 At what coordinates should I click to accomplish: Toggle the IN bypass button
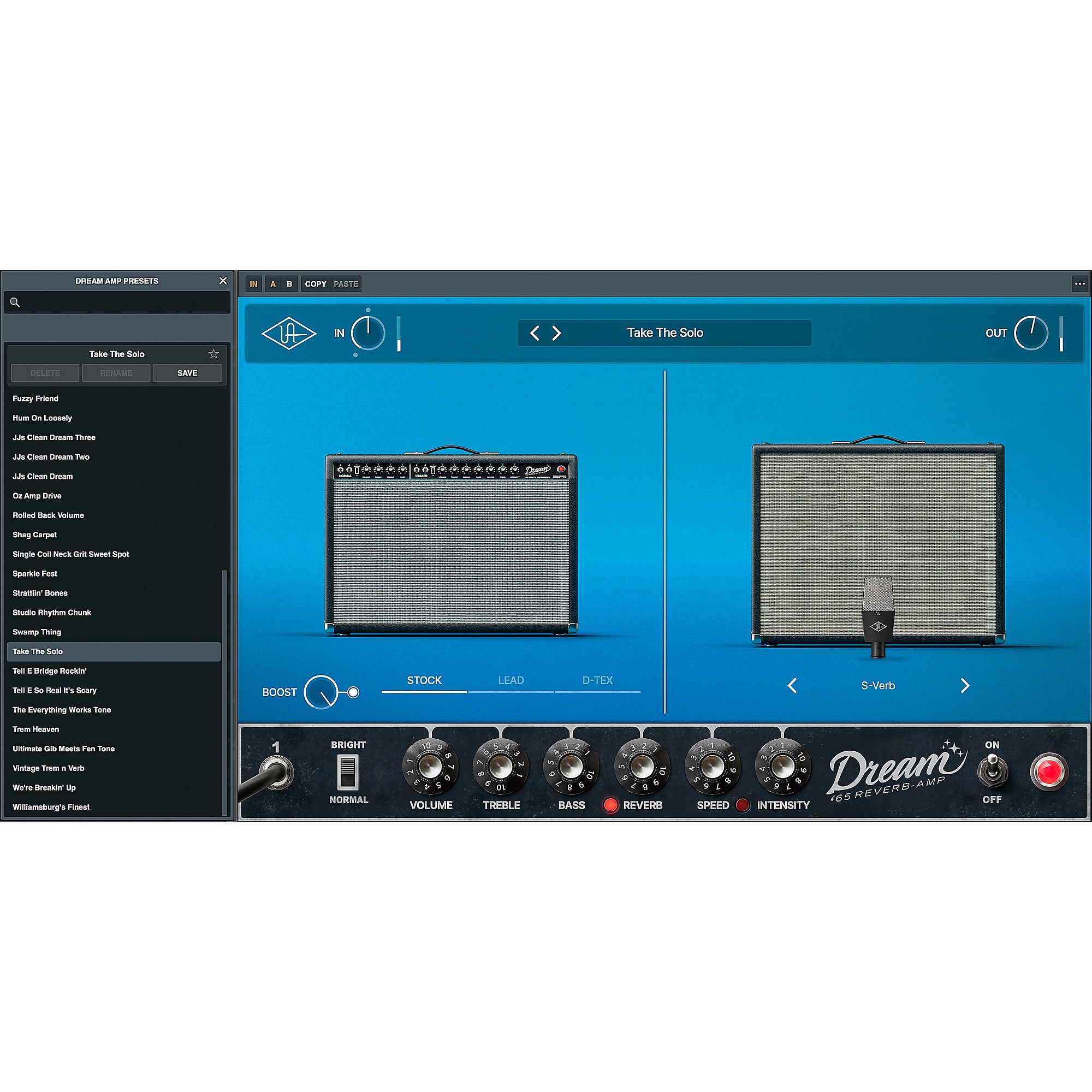(x=254, y=284)
